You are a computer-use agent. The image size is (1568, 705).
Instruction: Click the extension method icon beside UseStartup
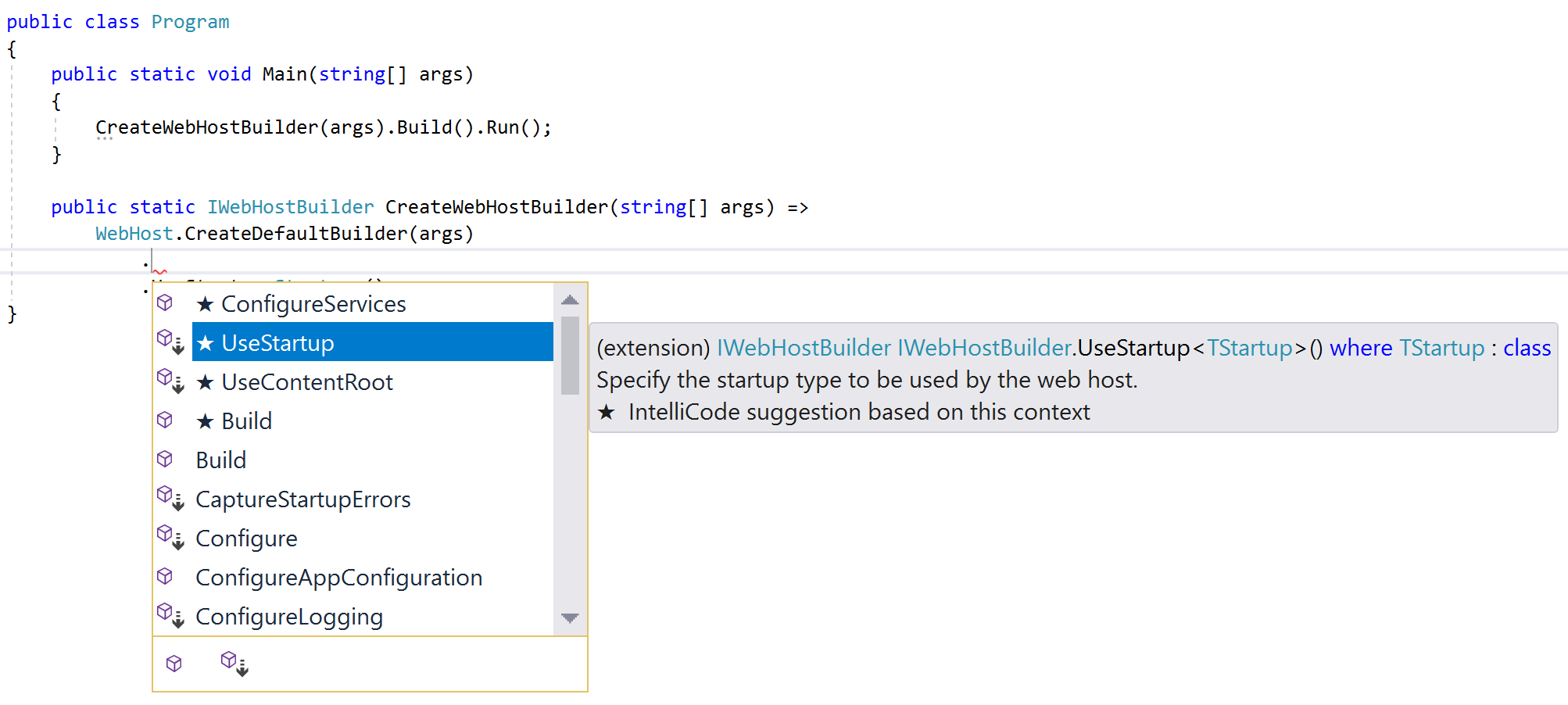point(170,342)
